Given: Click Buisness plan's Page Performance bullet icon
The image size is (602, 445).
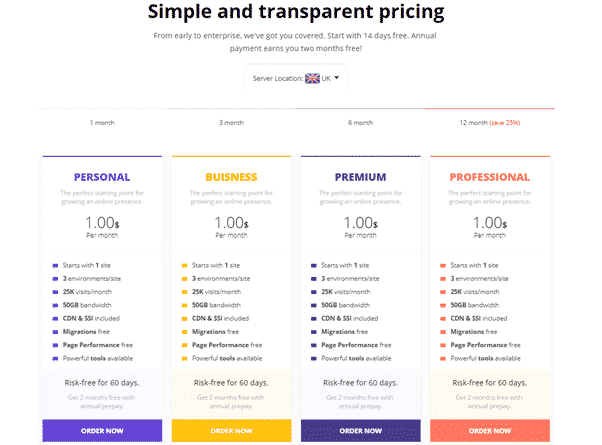Looking at the screenshot, I should coord(185,344).
